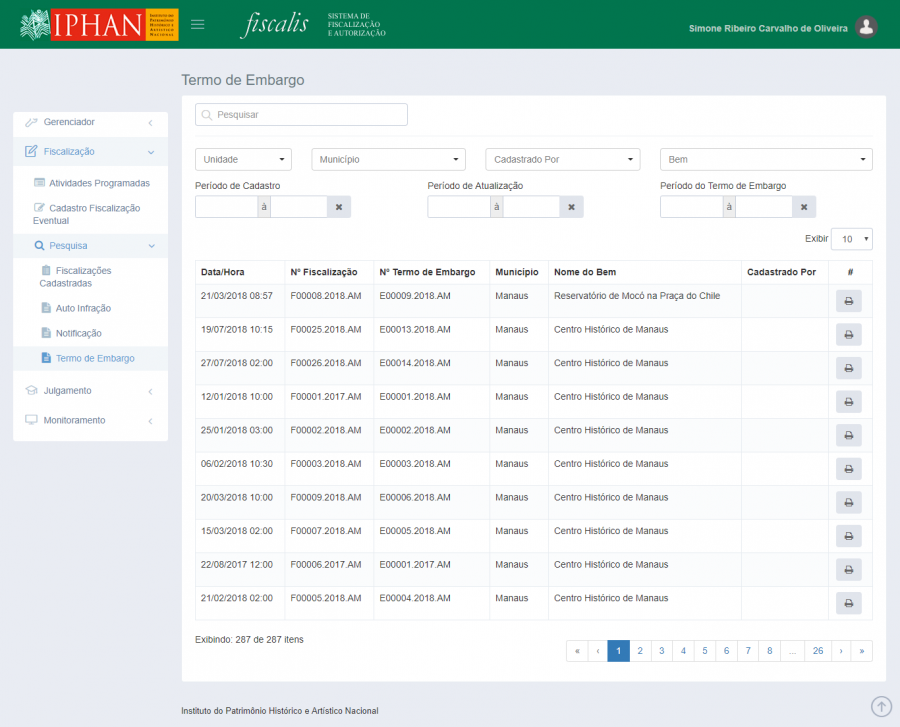Click printer icon for row F00001.2017.AM
This screenshot has height=727, width=900.
pos(848,402)
